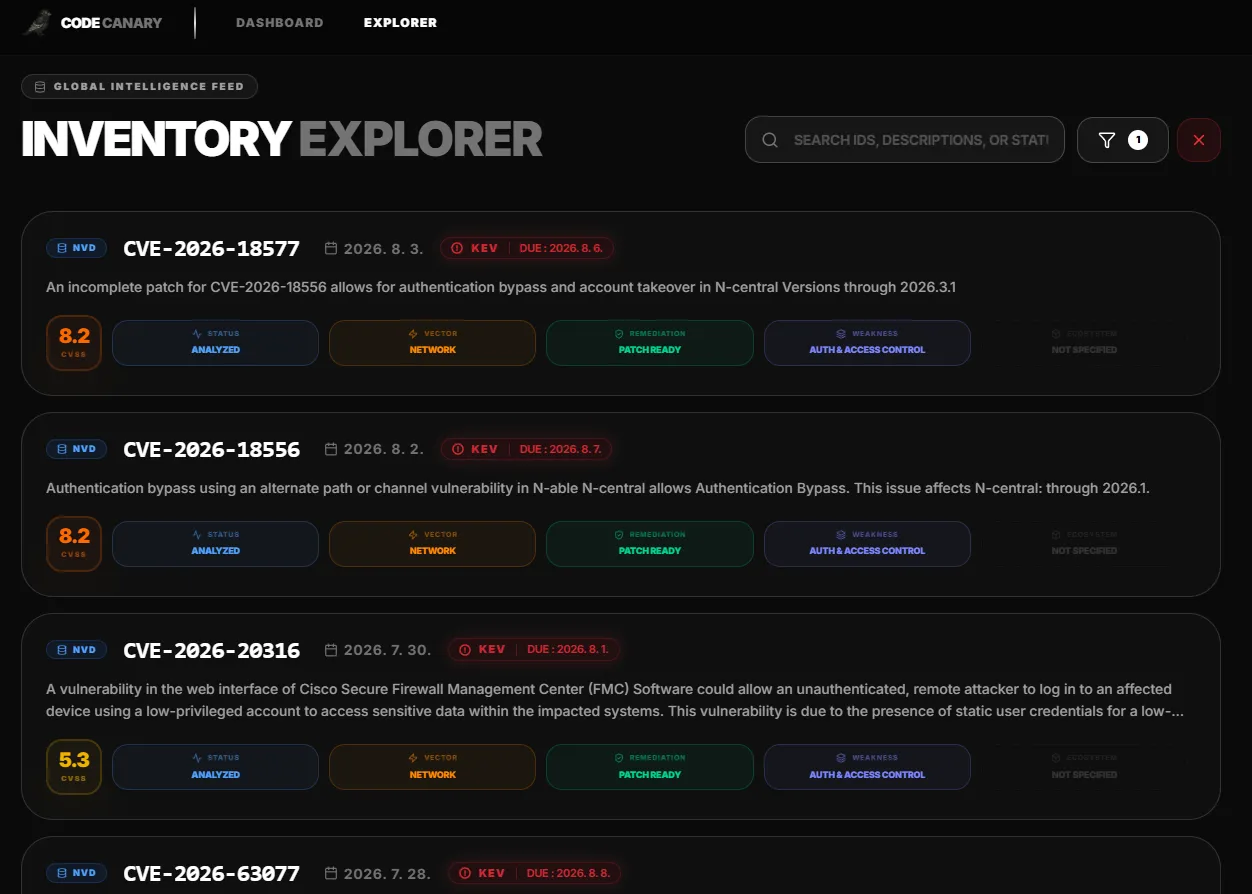Click Weakness Auth & Access Control on CVE-2026-18556
The height and width of the screenshot is (894, 1252).
pyautogui.click(x=867, y=544)
